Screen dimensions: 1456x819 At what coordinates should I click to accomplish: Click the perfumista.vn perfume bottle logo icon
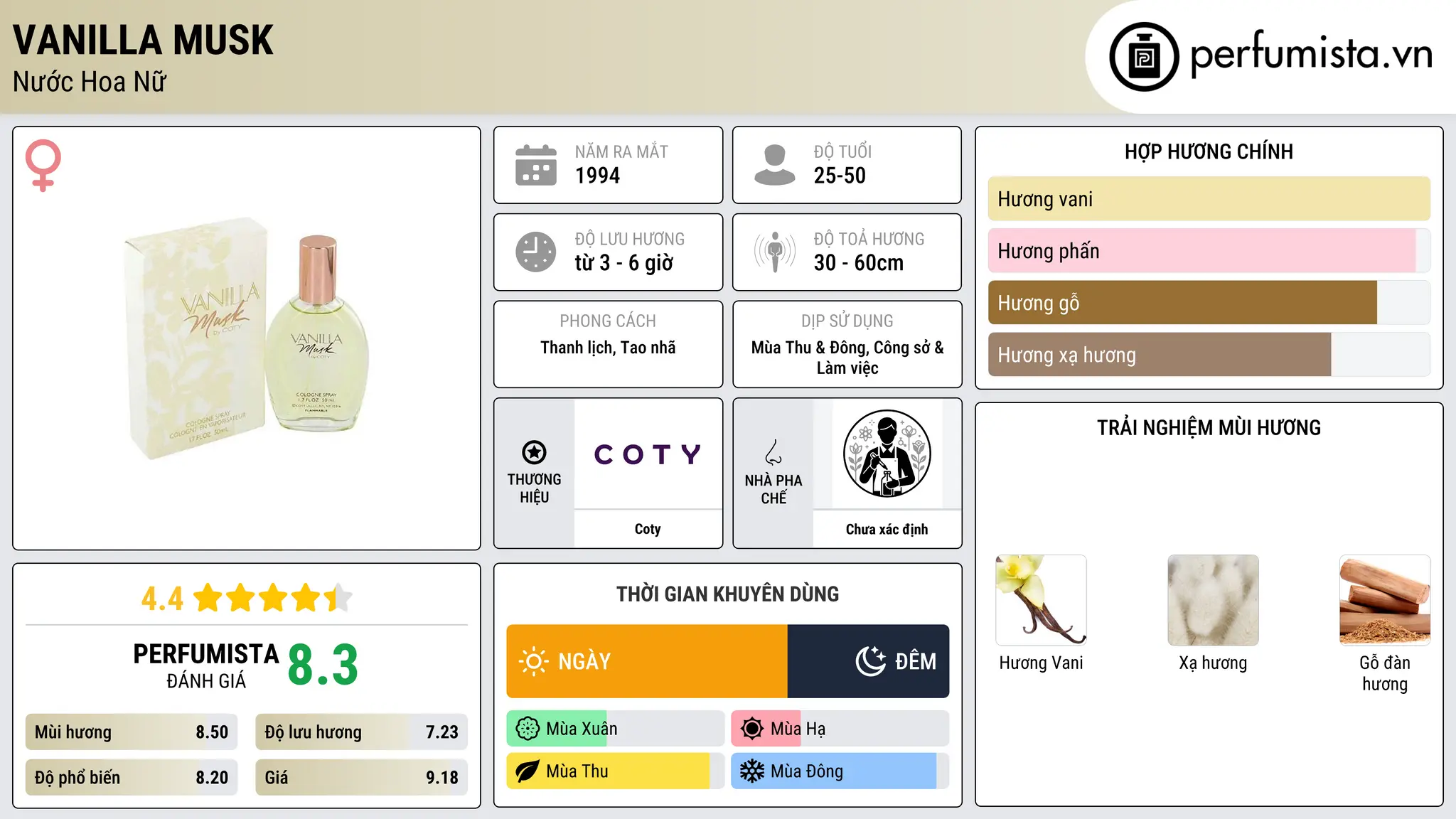1144,57
